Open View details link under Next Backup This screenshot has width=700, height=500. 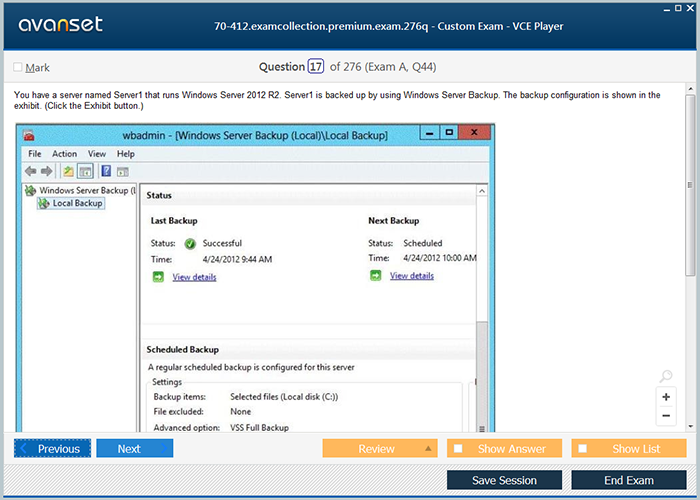tap(412, 276)
